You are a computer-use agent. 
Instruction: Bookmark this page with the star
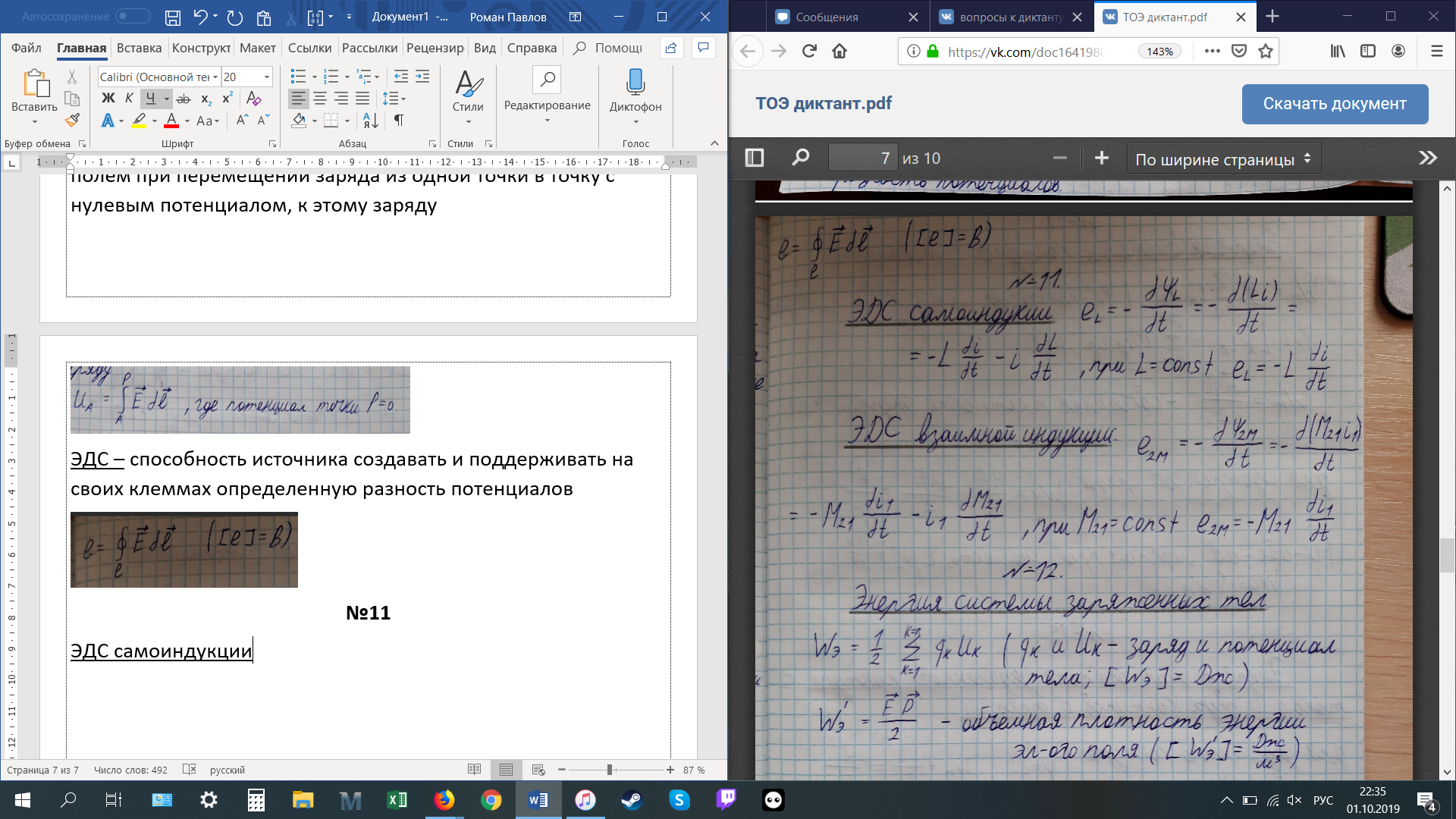point(1266,51)
